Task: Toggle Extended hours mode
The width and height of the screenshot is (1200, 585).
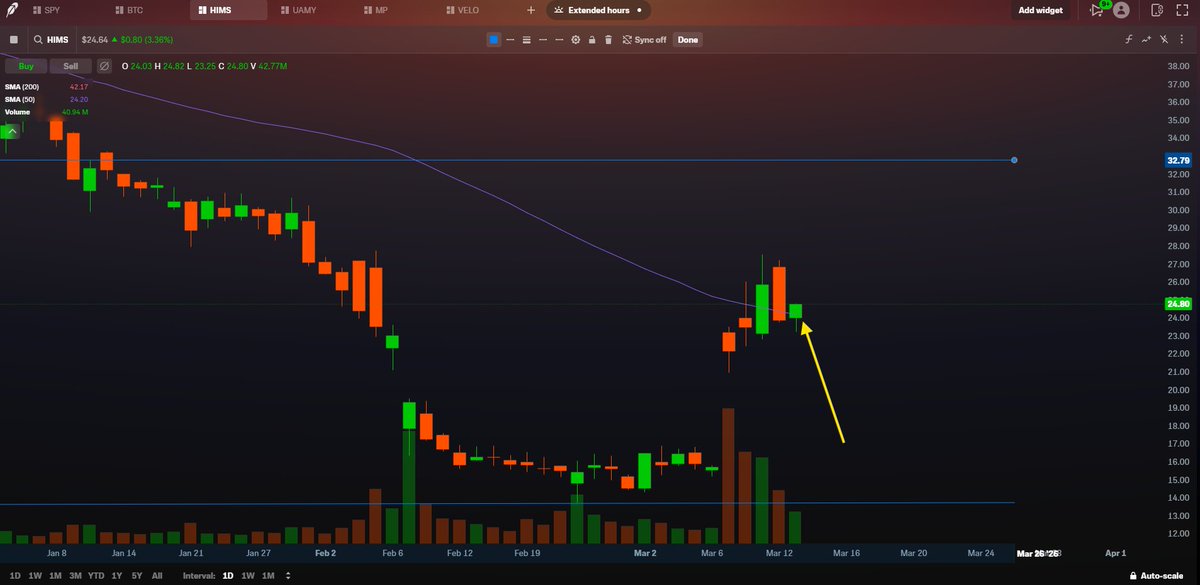Action: pyautogui.click(x=598, y=10)
